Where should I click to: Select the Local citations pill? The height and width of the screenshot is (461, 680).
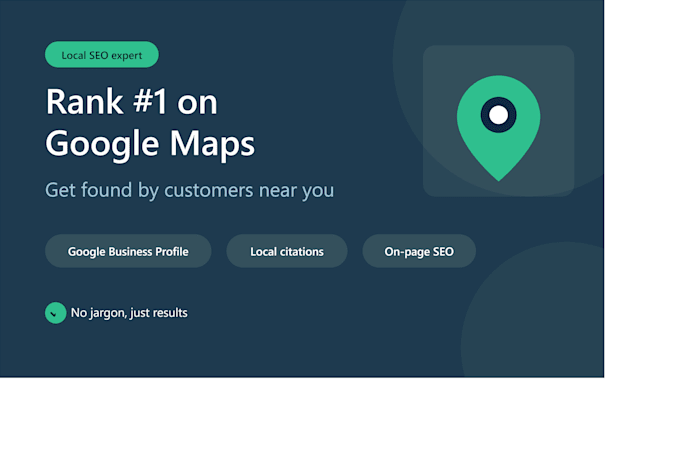click(x=287, y=251)
